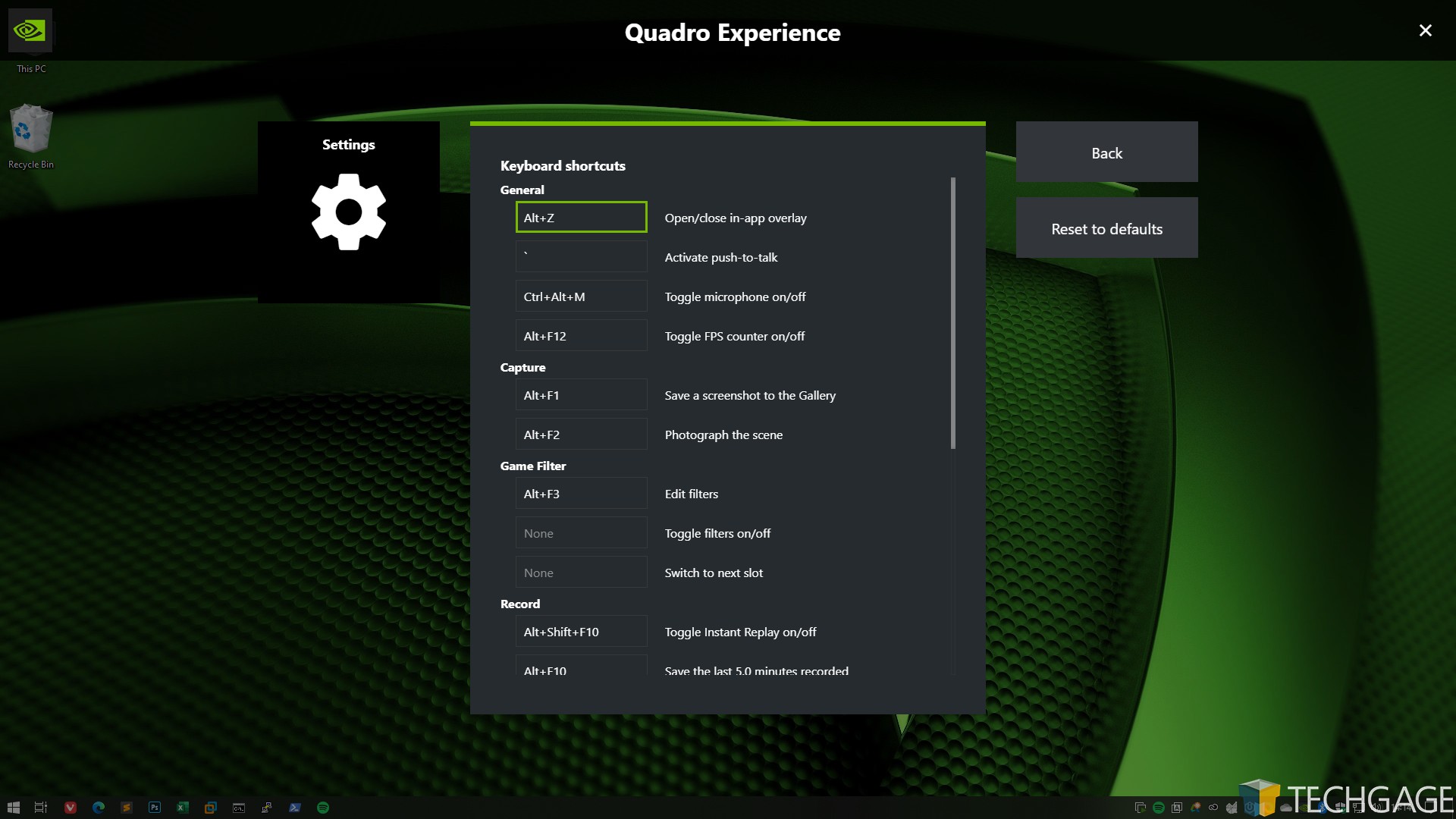
Task: Click the This PC icon on desktop
Action: point(30,40)
